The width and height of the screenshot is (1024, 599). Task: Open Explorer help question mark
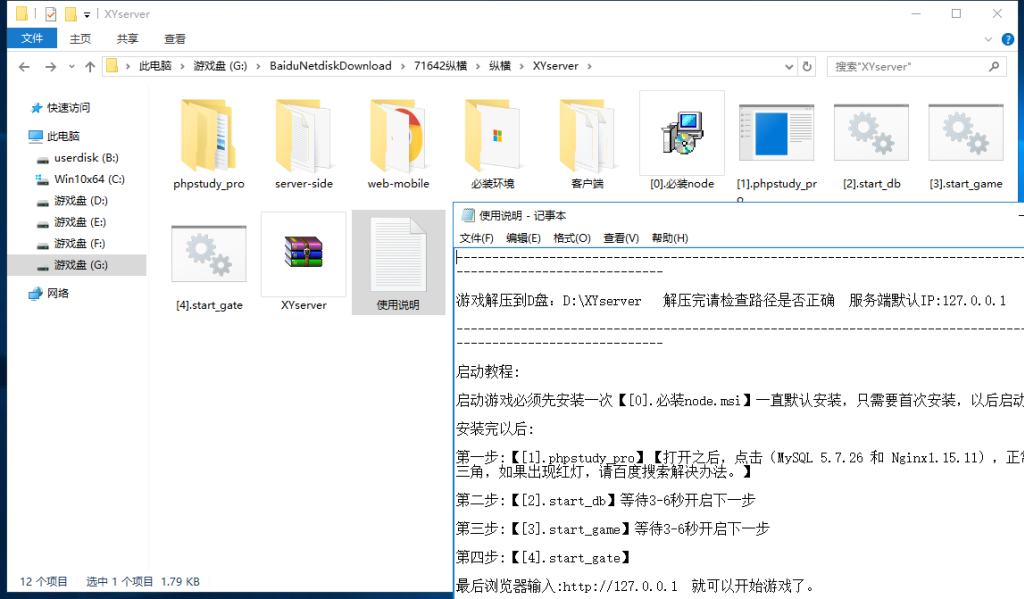[1008, 39]
